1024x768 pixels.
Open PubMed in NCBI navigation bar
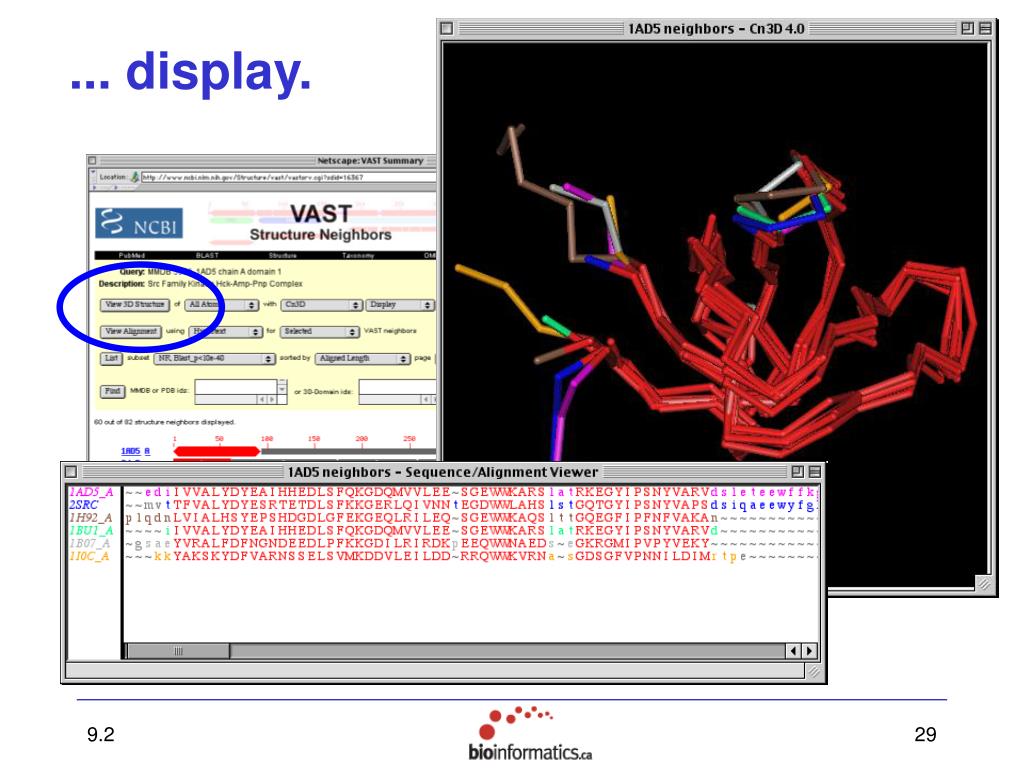pyautogui.click(x=131, y=255)
